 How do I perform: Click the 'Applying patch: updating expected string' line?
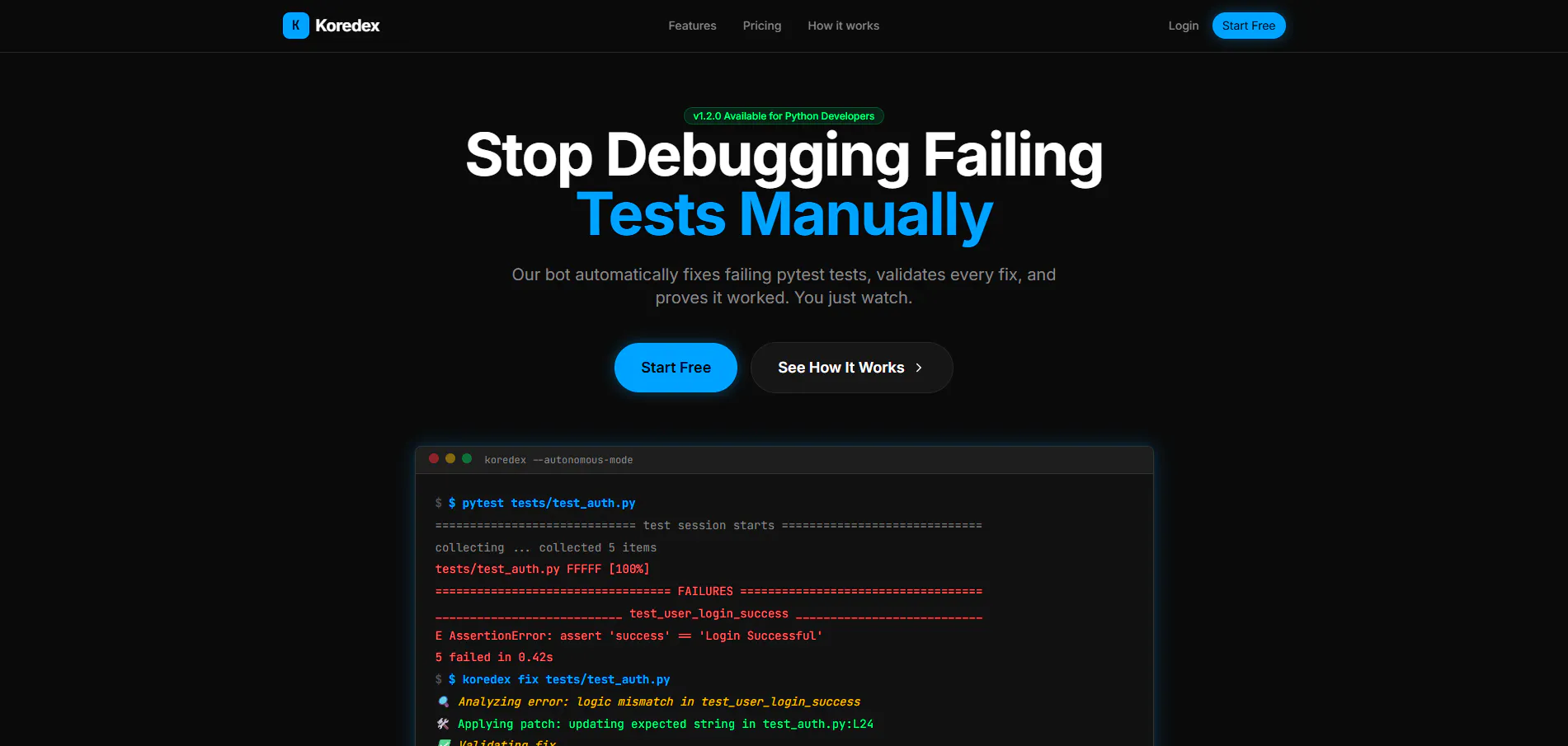666,724
